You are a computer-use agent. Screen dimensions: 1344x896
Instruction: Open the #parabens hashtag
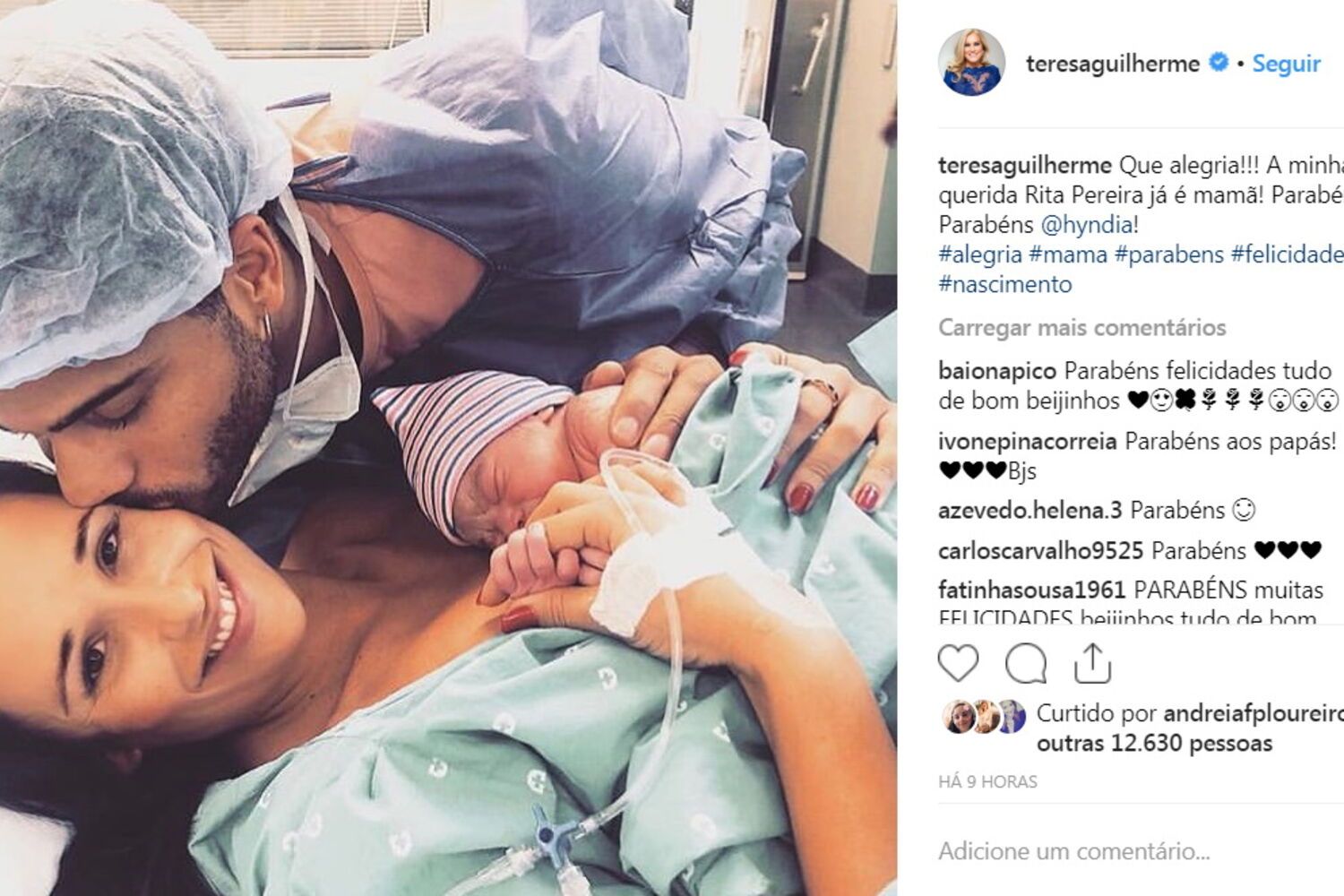click(1169, 254)
